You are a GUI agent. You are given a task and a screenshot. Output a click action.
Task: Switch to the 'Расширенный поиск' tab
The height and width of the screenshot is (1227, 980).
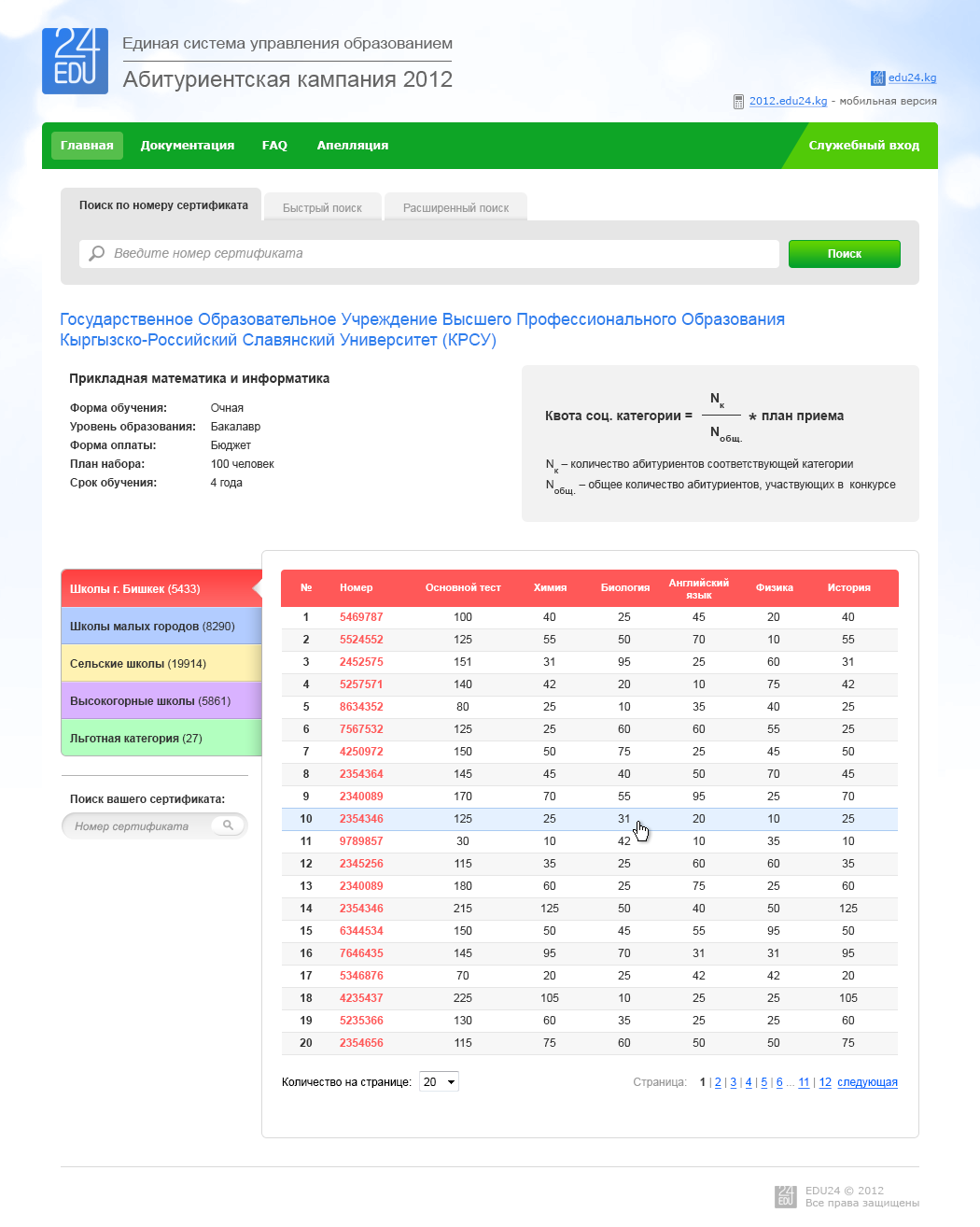[x=455, y=206]
